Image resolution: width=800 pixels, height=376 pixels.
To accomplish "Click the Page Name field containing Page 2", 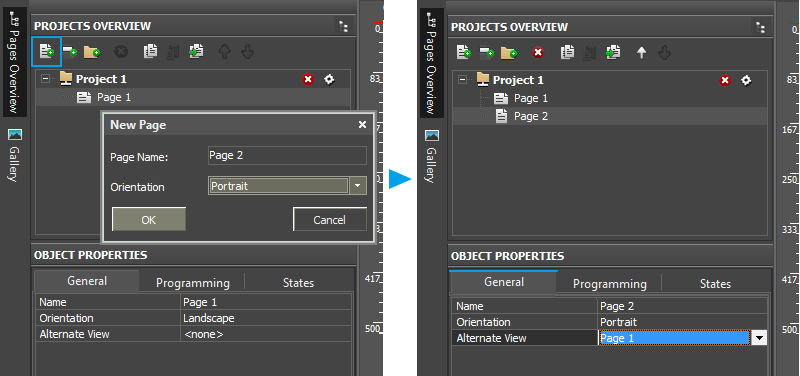I will tap(287, 156).
